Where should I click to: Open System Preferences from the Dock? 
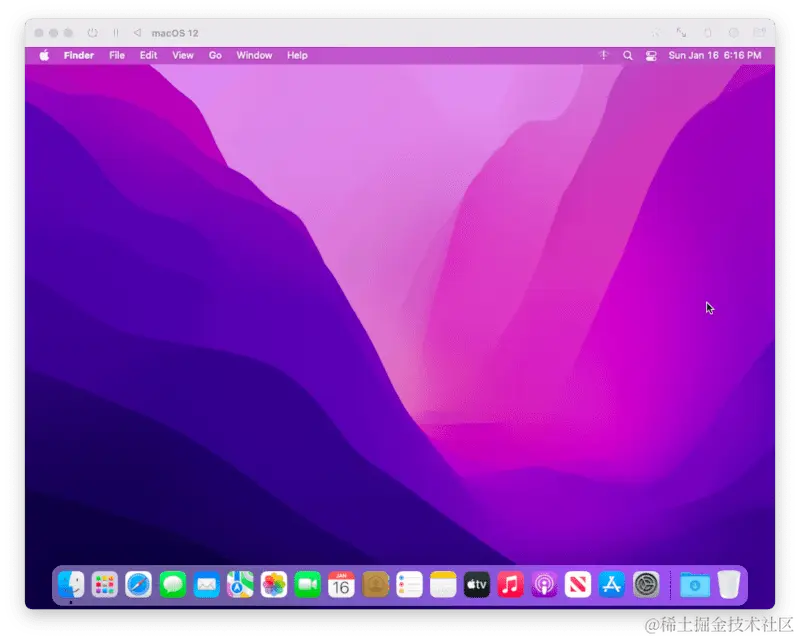[x=646, y=584]
